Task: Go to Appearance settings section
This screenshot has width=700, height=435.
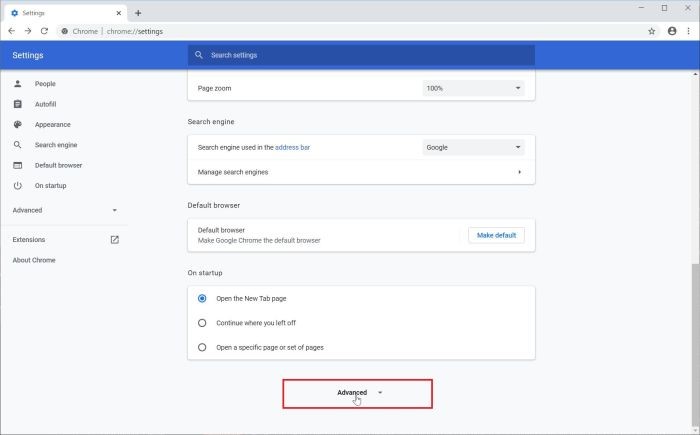Action: tap(53, 125)
